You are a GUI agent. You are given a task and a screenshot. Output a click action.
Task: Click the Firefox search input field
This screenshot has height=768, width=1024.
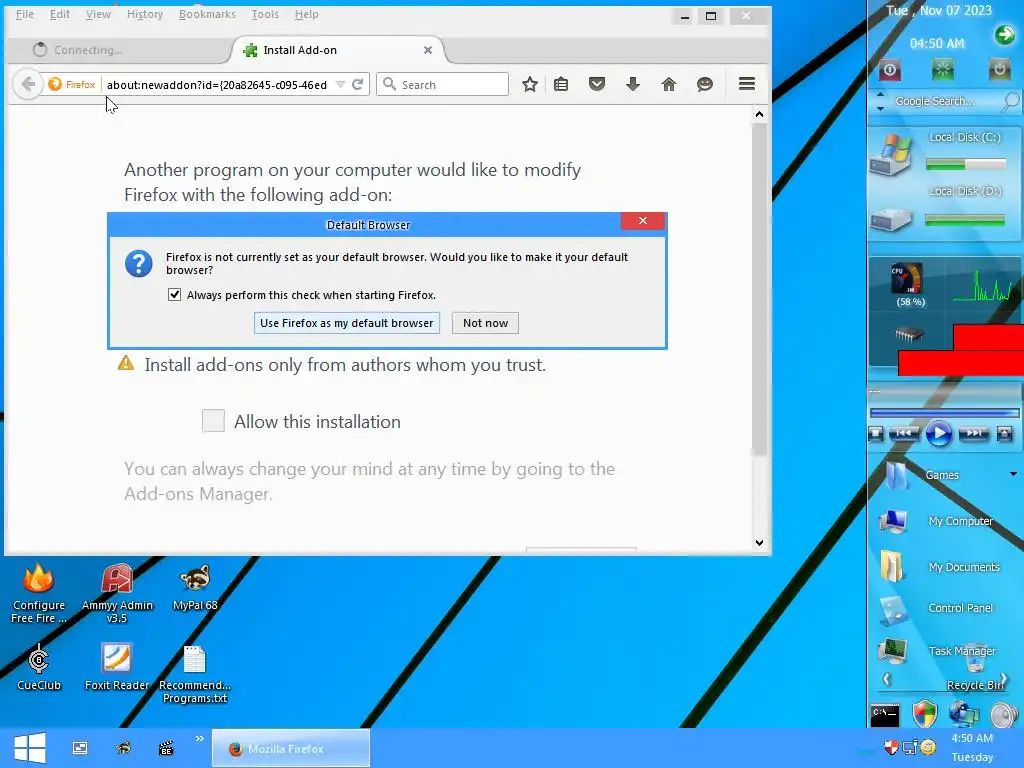443,84
